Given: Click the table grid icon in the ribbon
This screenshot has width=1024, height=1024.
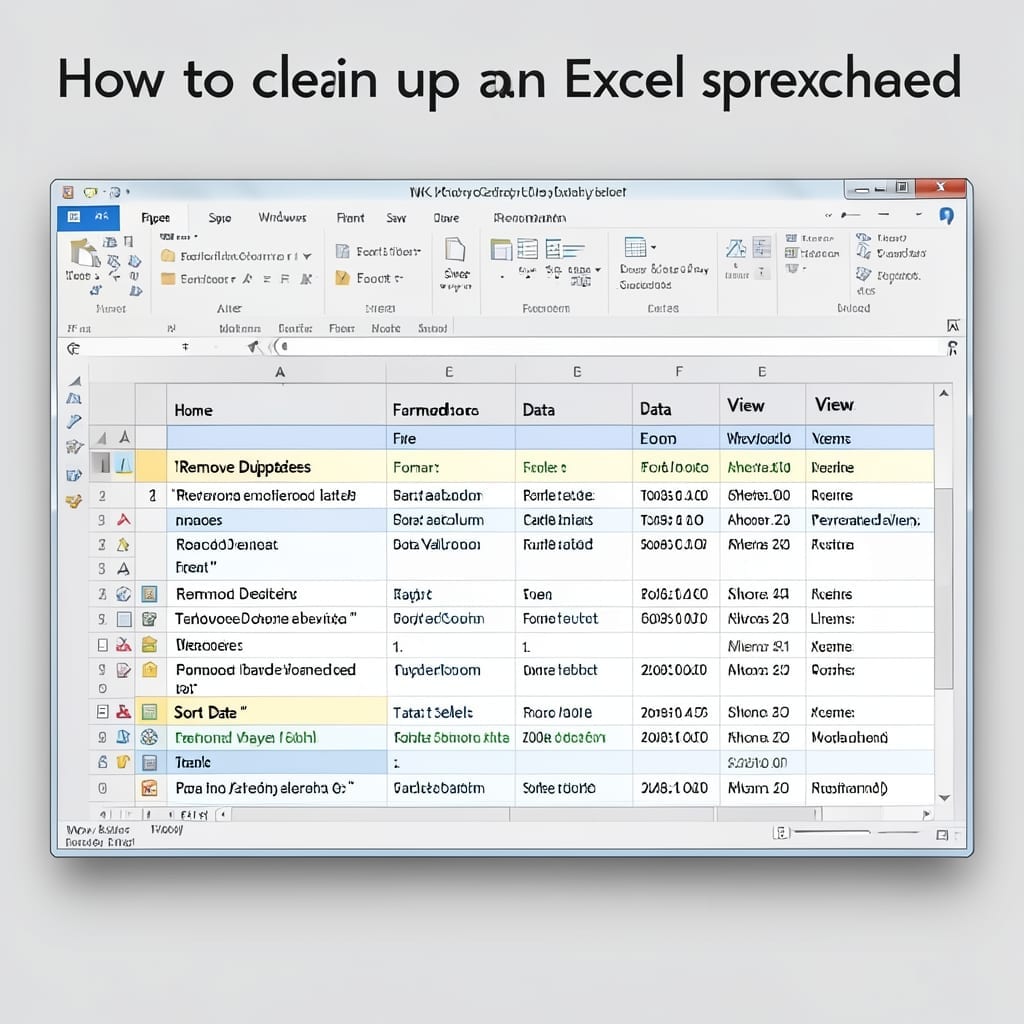Looking at the screenshot, I should (x=635, y=248).
